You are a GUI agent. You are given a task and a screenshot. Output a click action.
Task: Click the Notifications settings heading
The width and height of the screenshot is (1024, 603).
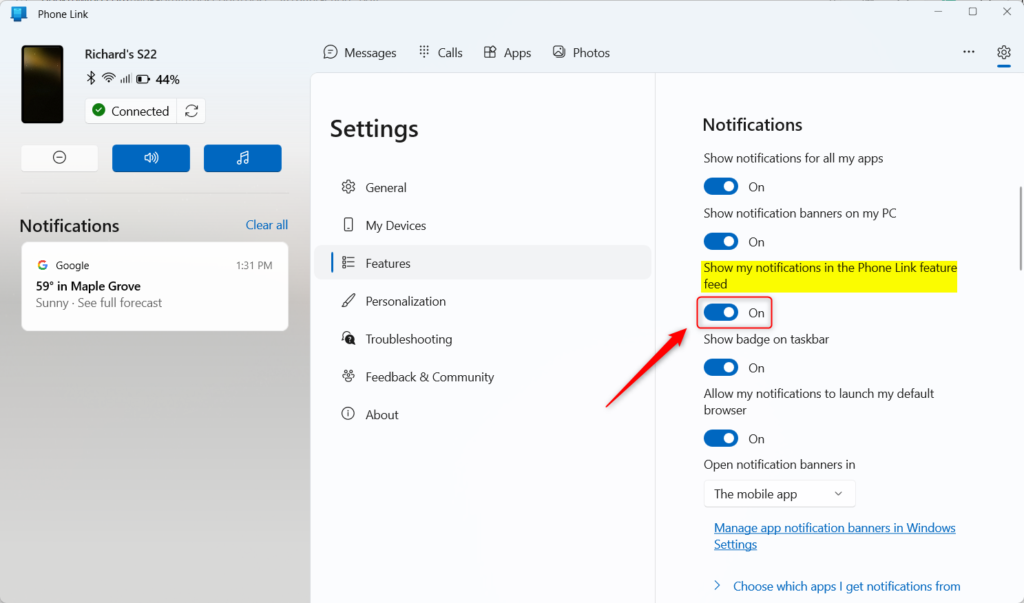(x=752, y=124)
